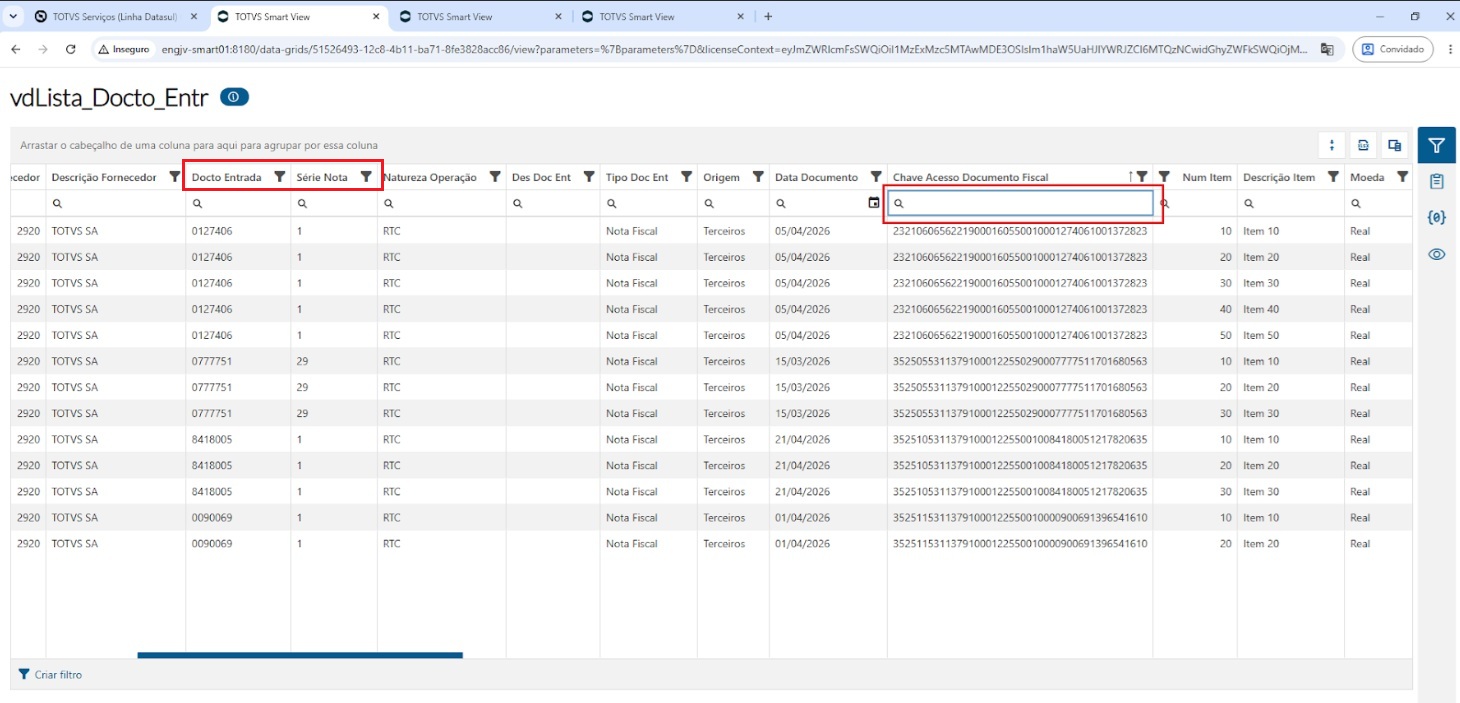Image resolution: width=1460 pixels, height=703 pixels.
Task: Sort by Origem column header
Action: (721, 177)
